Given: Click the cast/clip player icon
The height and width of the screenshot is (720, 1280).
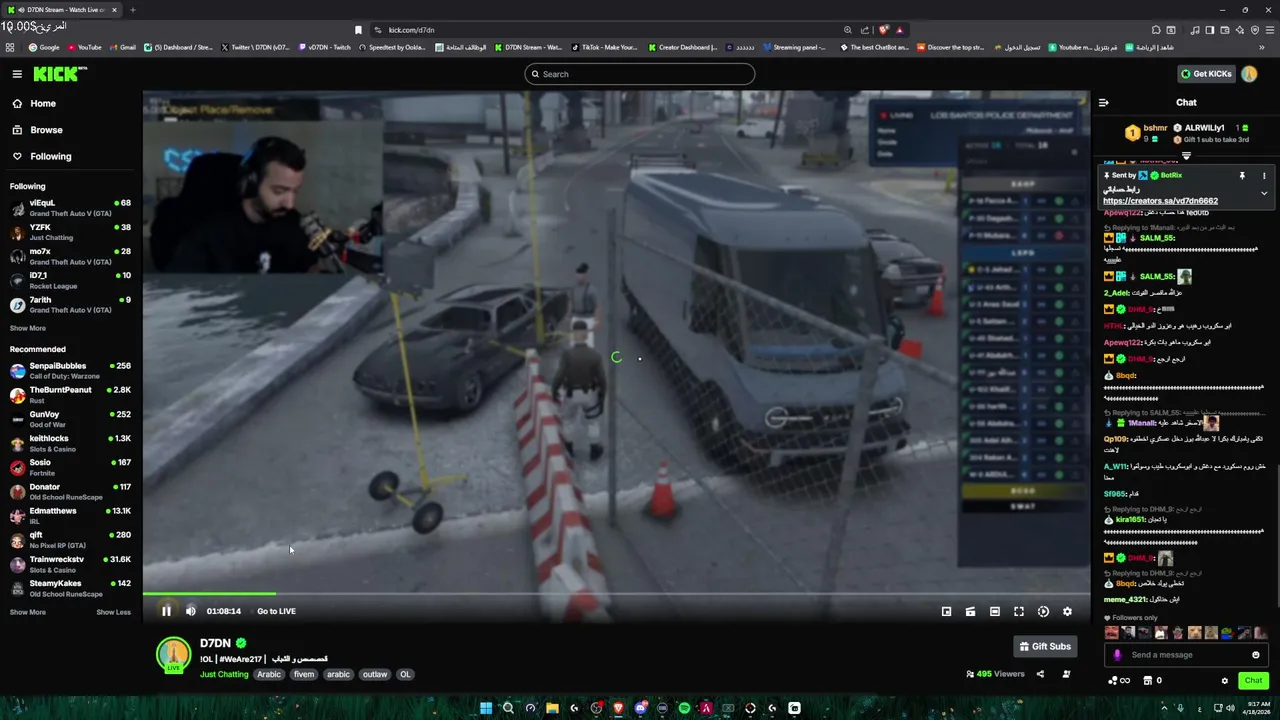Looking at the screenshot, I should [x=970, y=611].
